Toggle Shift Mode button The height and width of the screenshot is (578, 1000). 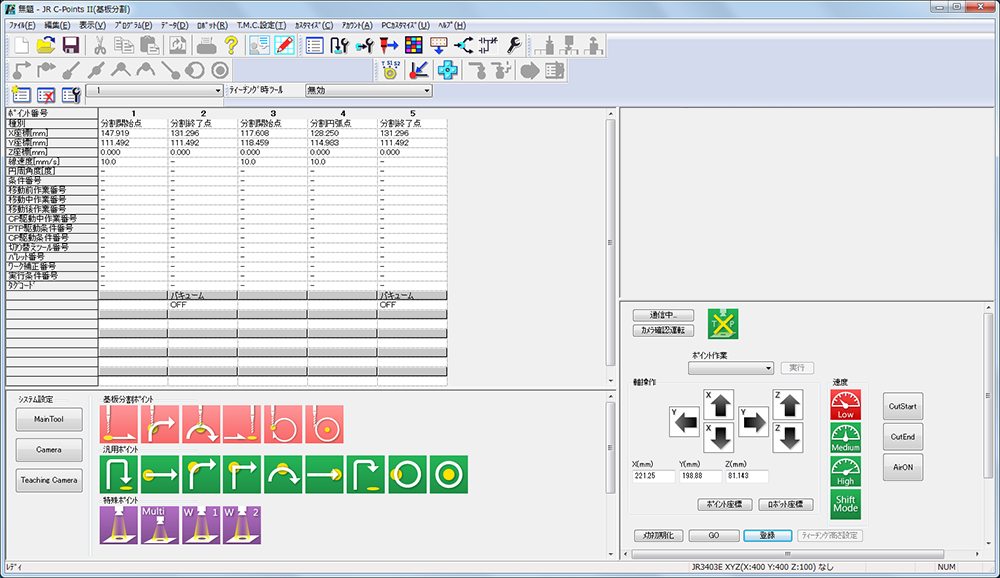pyautogui.click(x=846, y=504)
